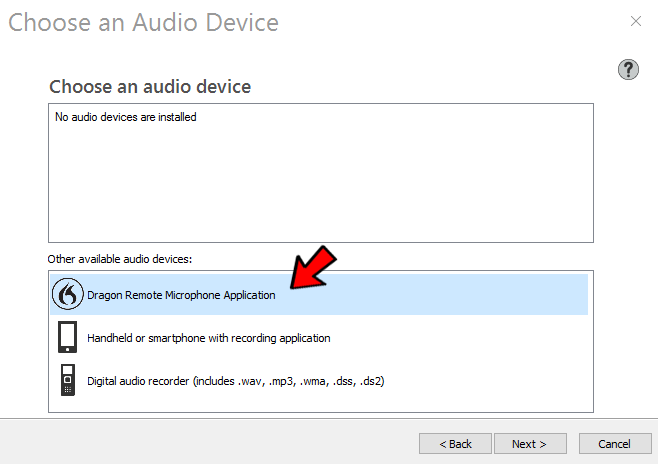Click the 'No audio devices are installed' message
Viewport: 658px width, 464px height.
coord(126,117)
